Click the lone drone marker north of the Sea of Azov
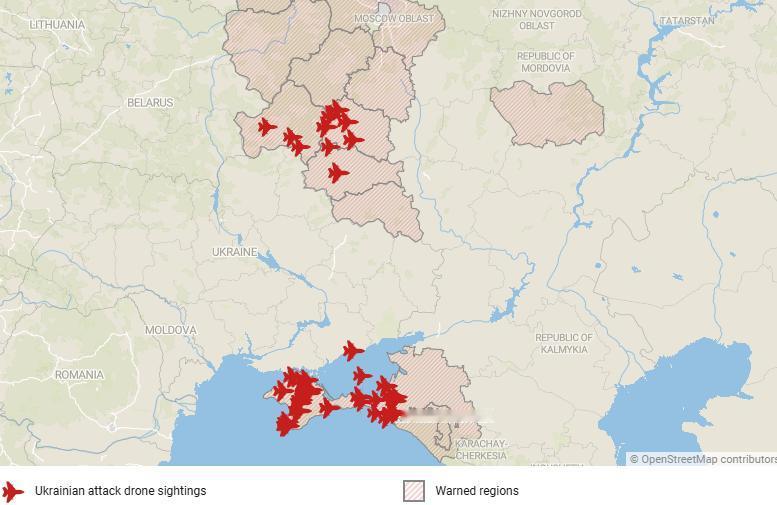This screenshot has height=505, width=777. point(353,350)
